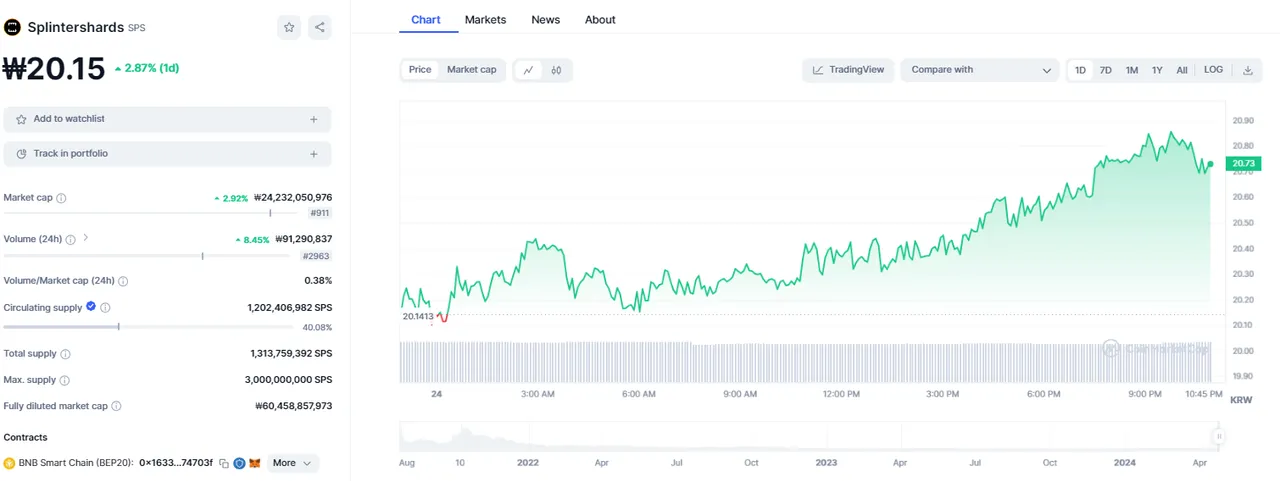Click the #2963 volume rank badge
Image resolution: width=1280 pixels, height=481 pixels.
click(x=317, y=256)
